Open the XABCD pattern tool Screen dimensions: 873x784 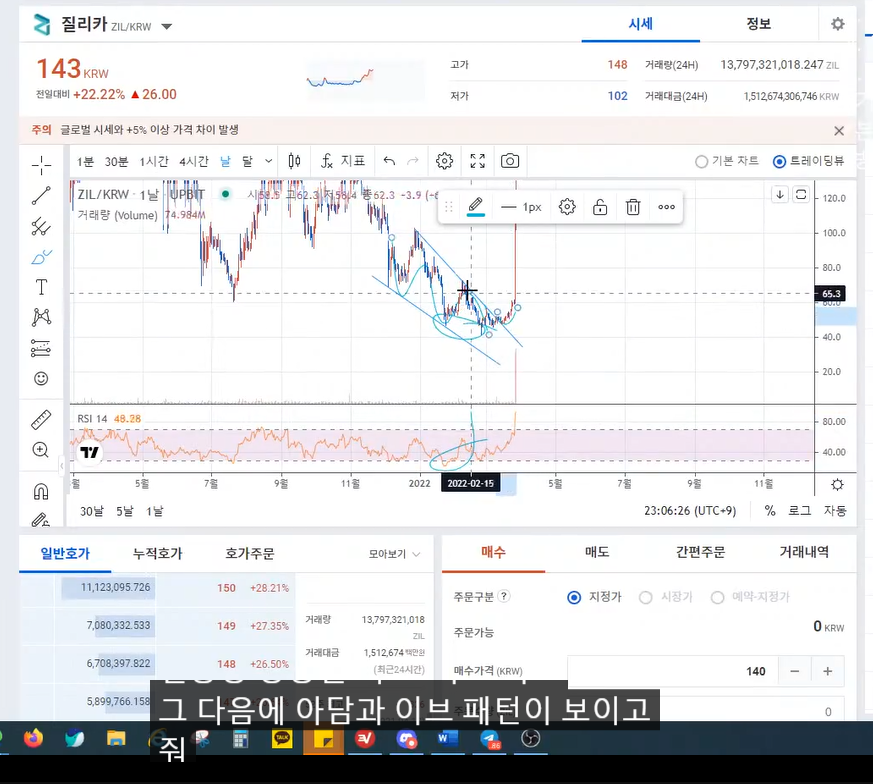tap(41, 317)
